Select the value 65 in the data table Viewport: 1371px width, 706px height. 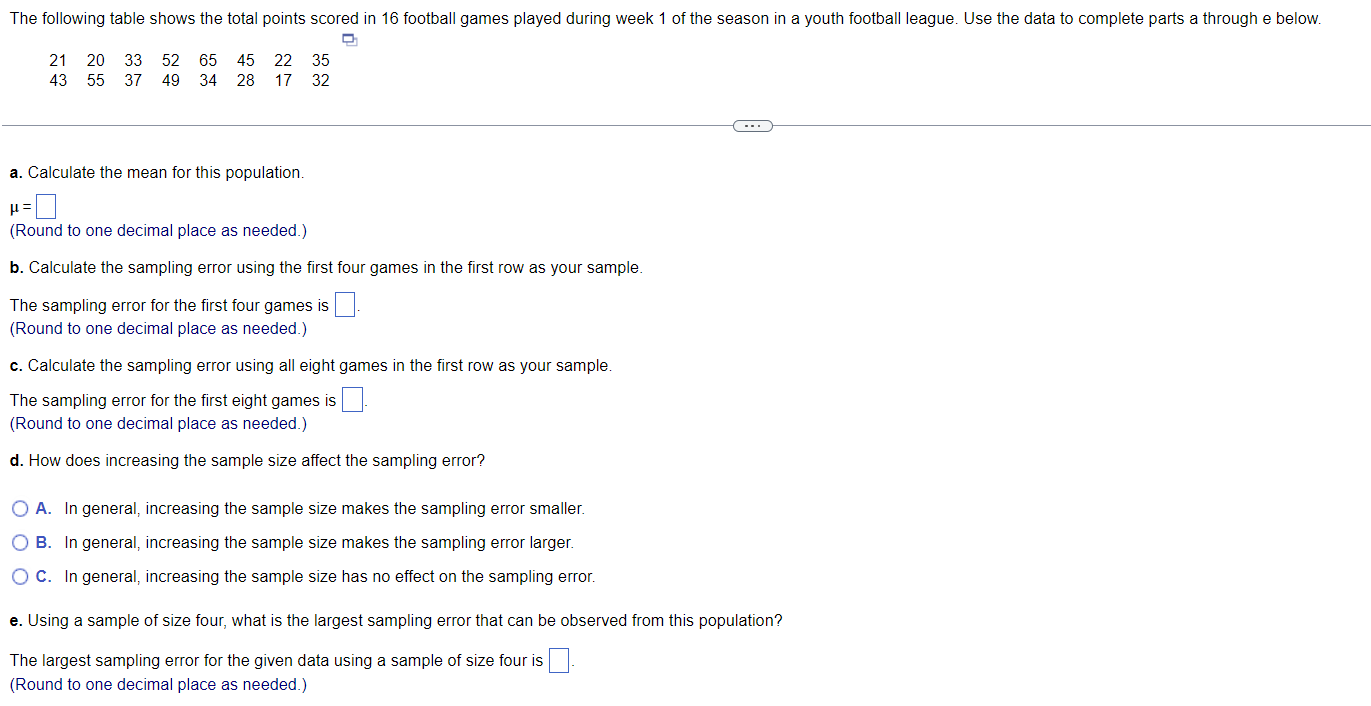click(207, 60)
